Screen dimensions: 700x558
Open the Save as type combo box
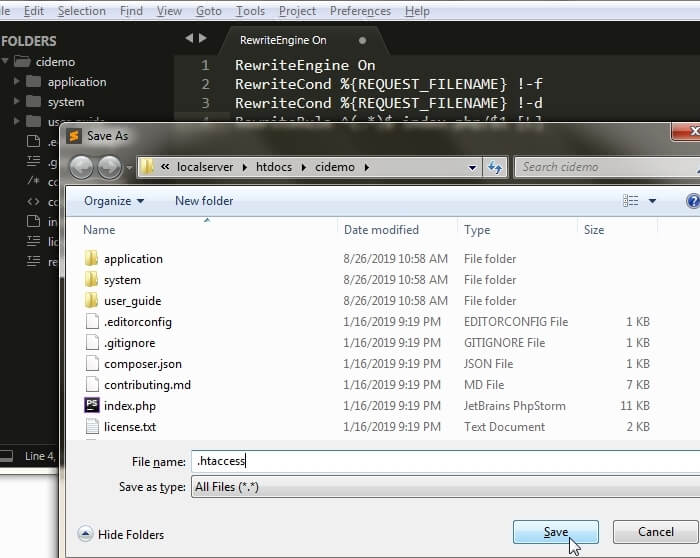point(446,487)
